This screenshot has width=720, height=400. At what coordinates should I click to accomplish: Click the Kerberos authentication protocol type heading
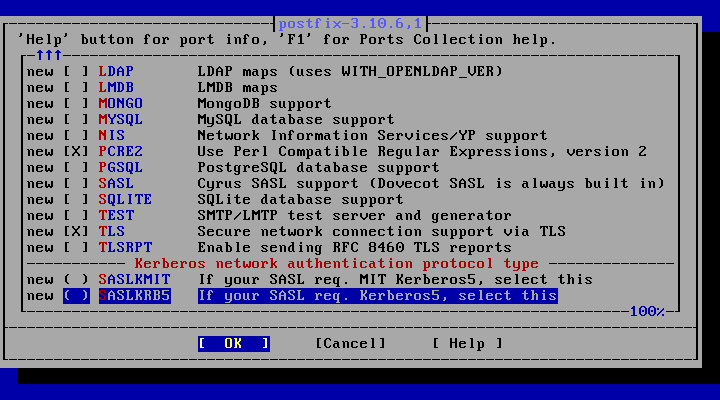pos(337,264)
